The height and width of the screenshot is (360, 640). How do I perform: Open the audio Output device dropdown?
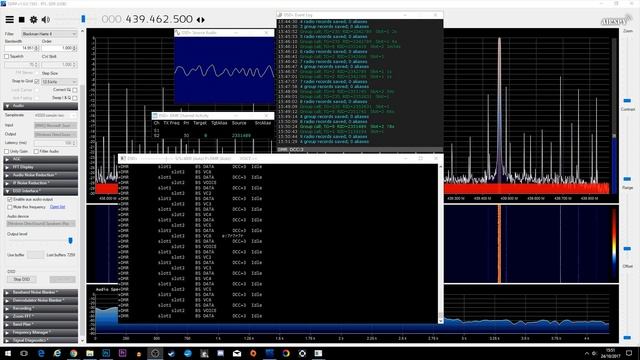55,134
